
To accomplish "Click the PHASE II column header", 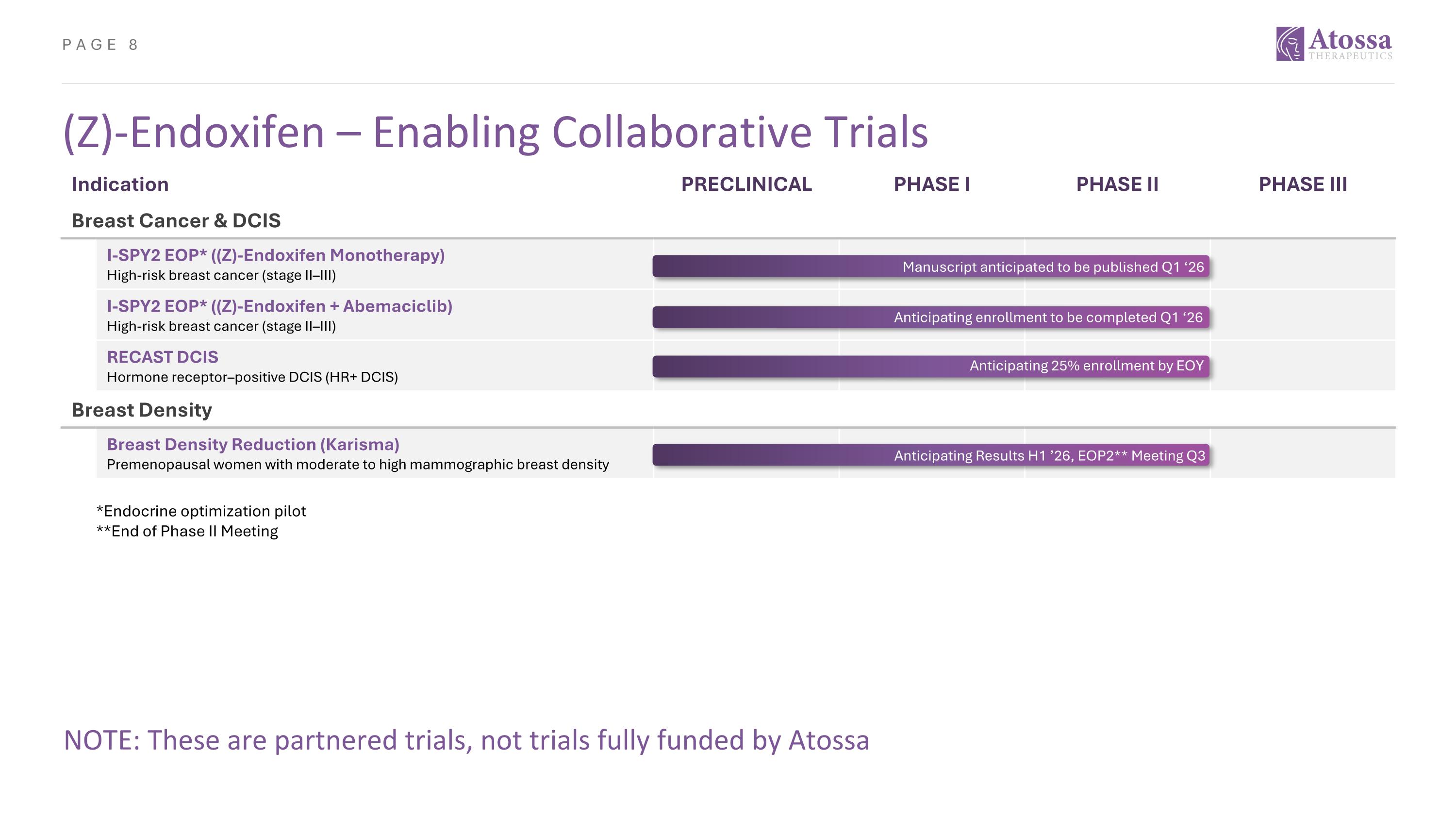I will [1117, 184].
